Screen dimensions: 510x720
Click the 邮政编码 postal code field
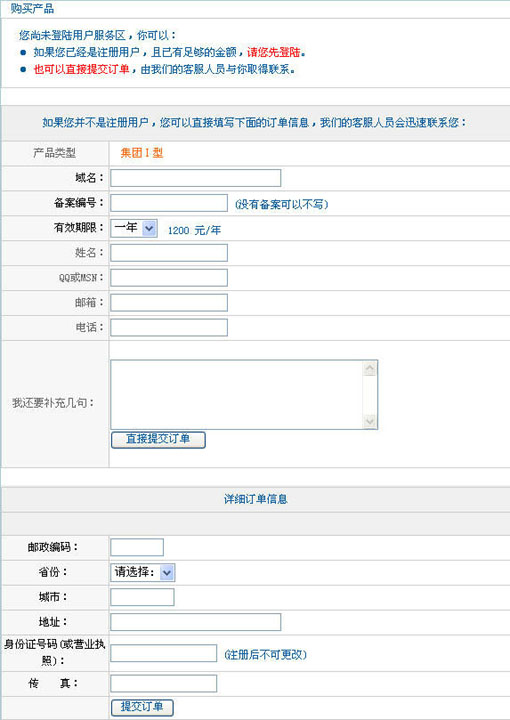pos(137,547)
